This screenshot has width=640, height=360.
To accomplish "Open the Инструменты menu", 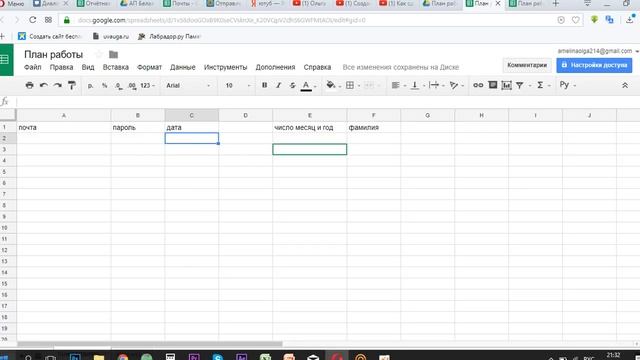I will tap(225, 67).
